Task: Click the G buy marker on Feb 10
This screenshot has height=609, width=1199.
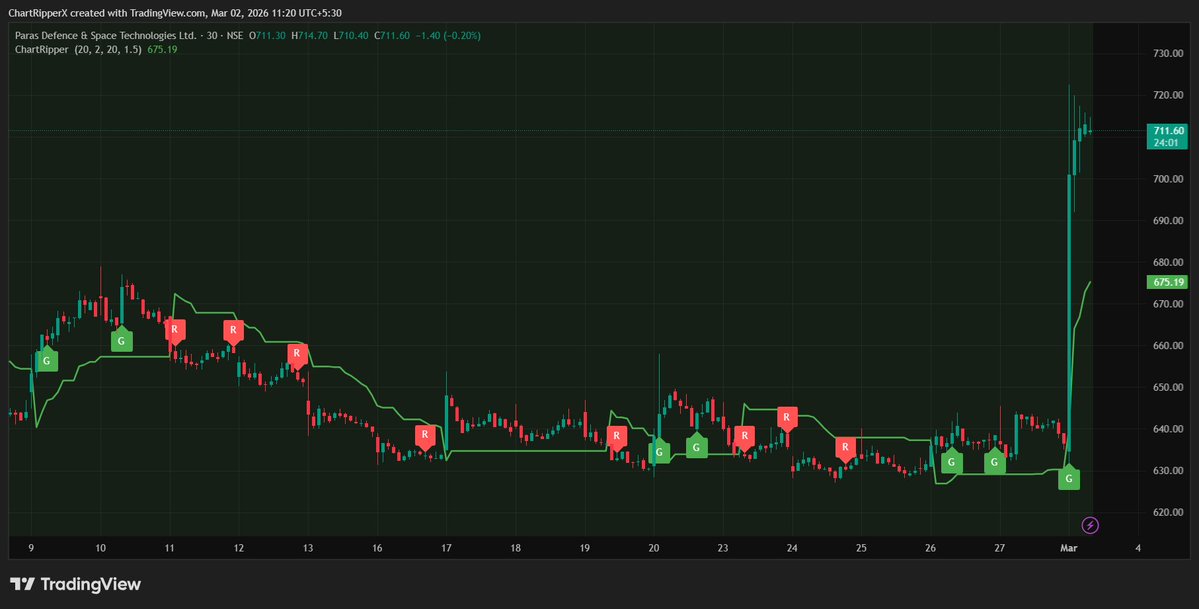Action: click(121, 340)
